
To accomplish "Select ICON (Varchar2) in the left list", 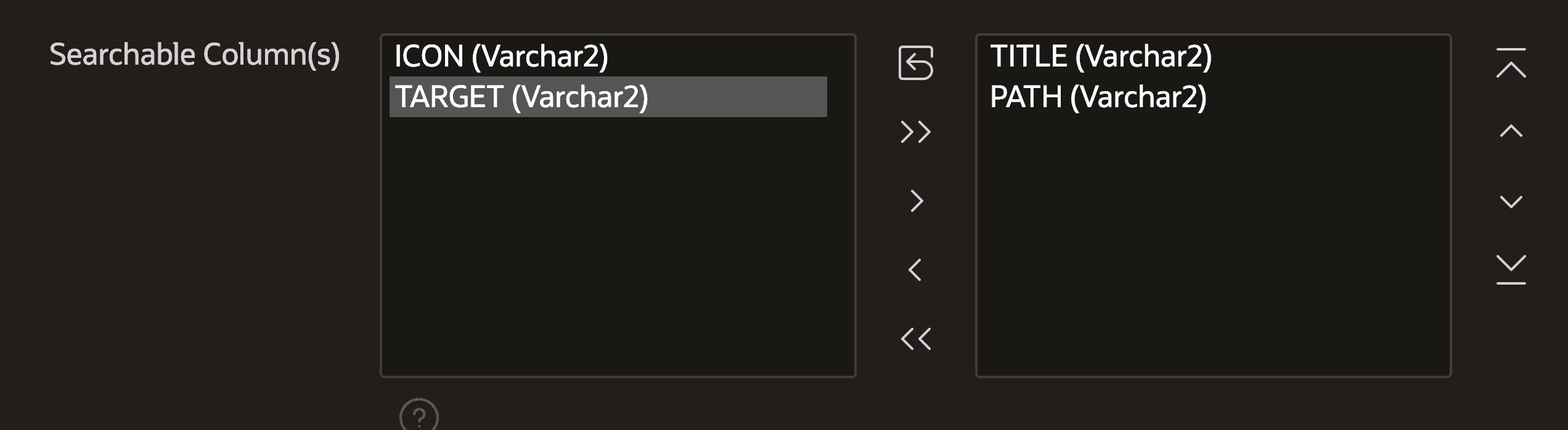I will tap(501, 56).
